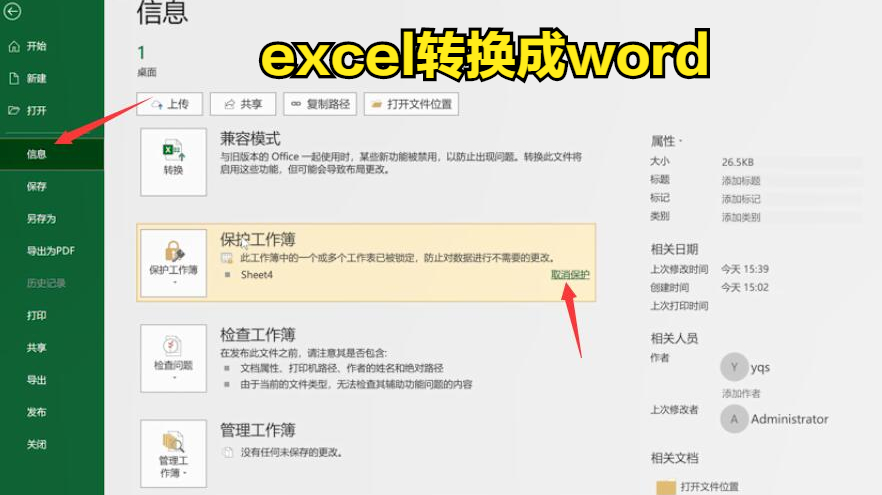
Task: Choose 导出为PDF in the sidebar
Action: pos(52,251)
